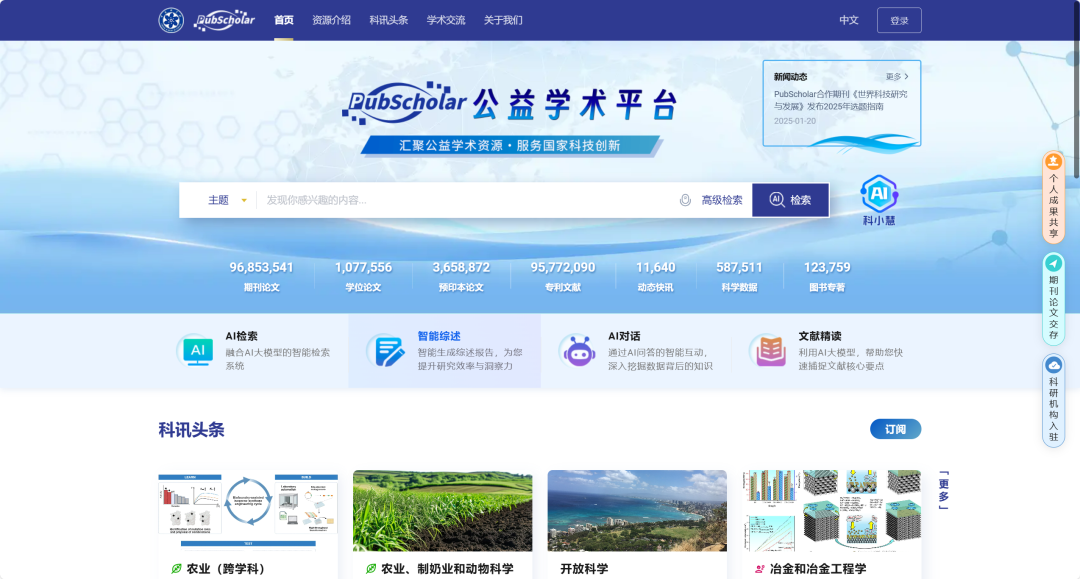Image resolution: width=1080 pixels, height=579 pixels.
Task: Select the 智能综述 document icon
Action: pos(385,351)
